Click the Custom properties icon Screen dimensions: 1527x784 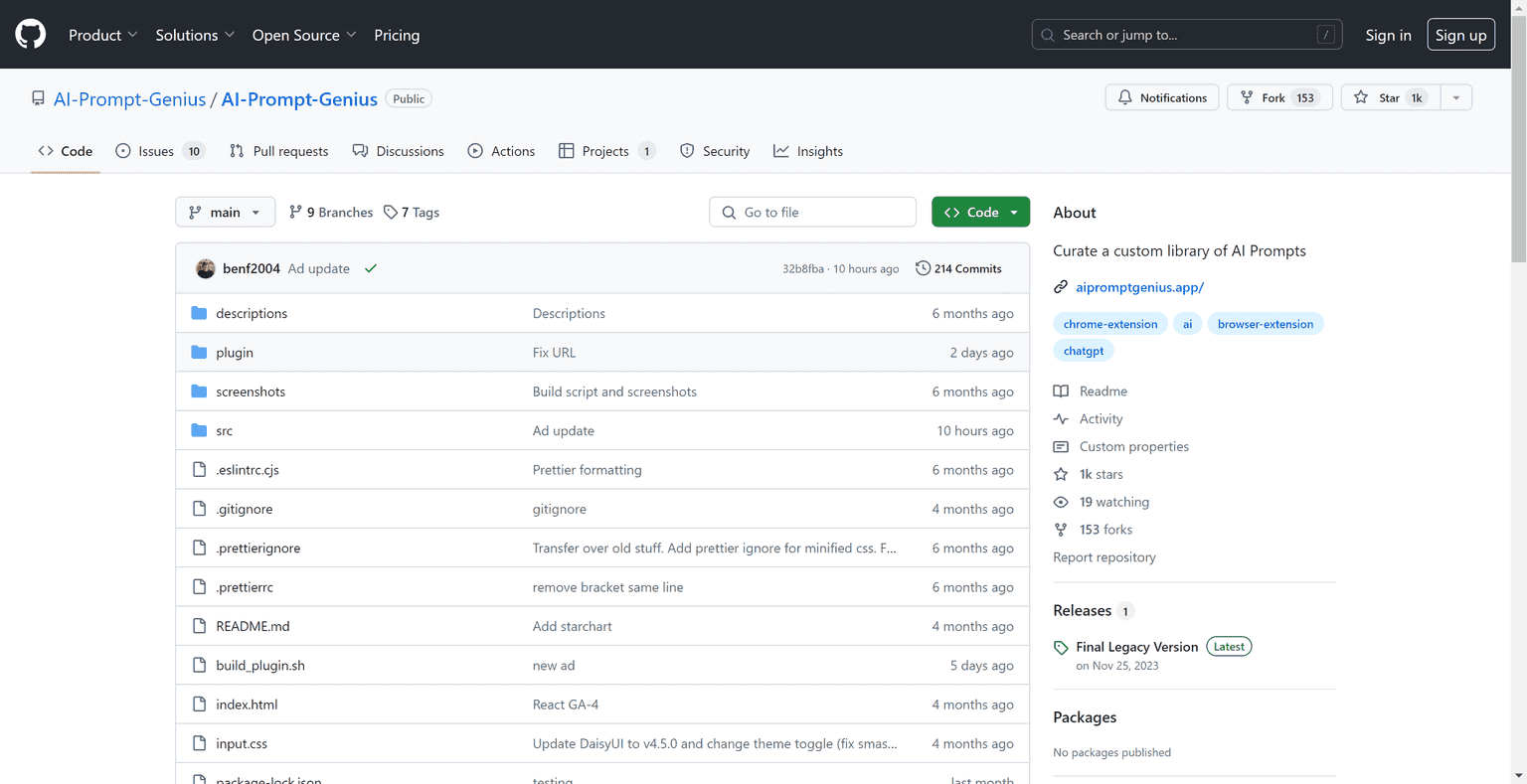click(x=1061, y=447)
